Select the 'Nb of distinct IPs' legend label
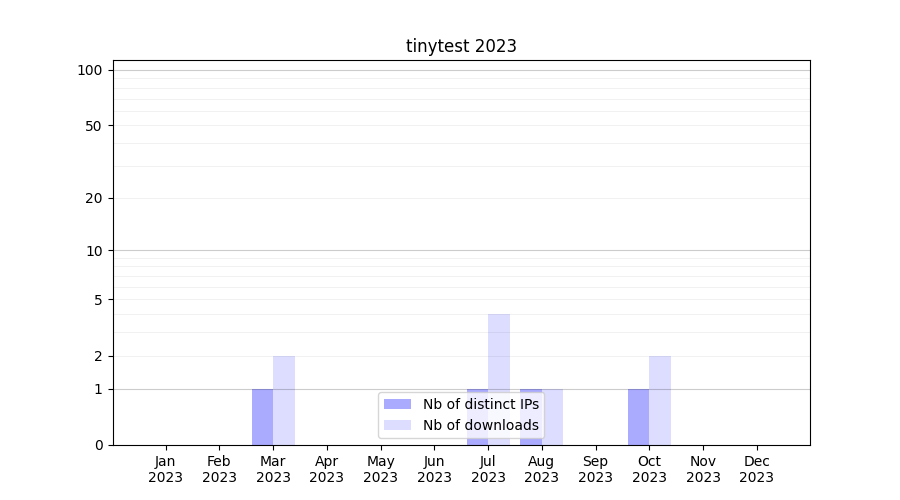Screen dimensions: 900x500 tap(480, 404)
